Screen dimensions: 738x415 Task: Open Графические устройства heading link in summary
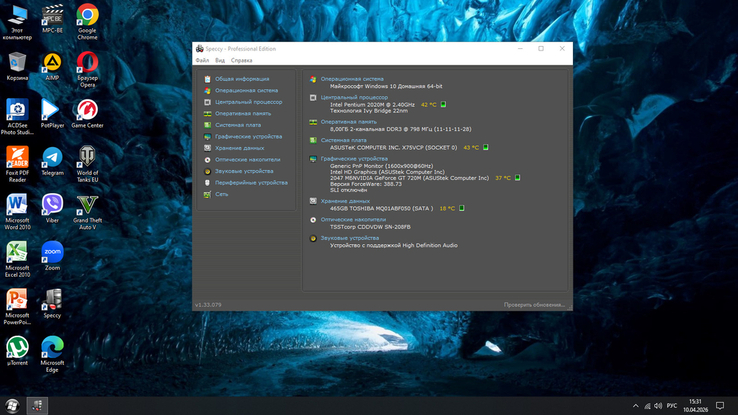click(x=354, y=159)
